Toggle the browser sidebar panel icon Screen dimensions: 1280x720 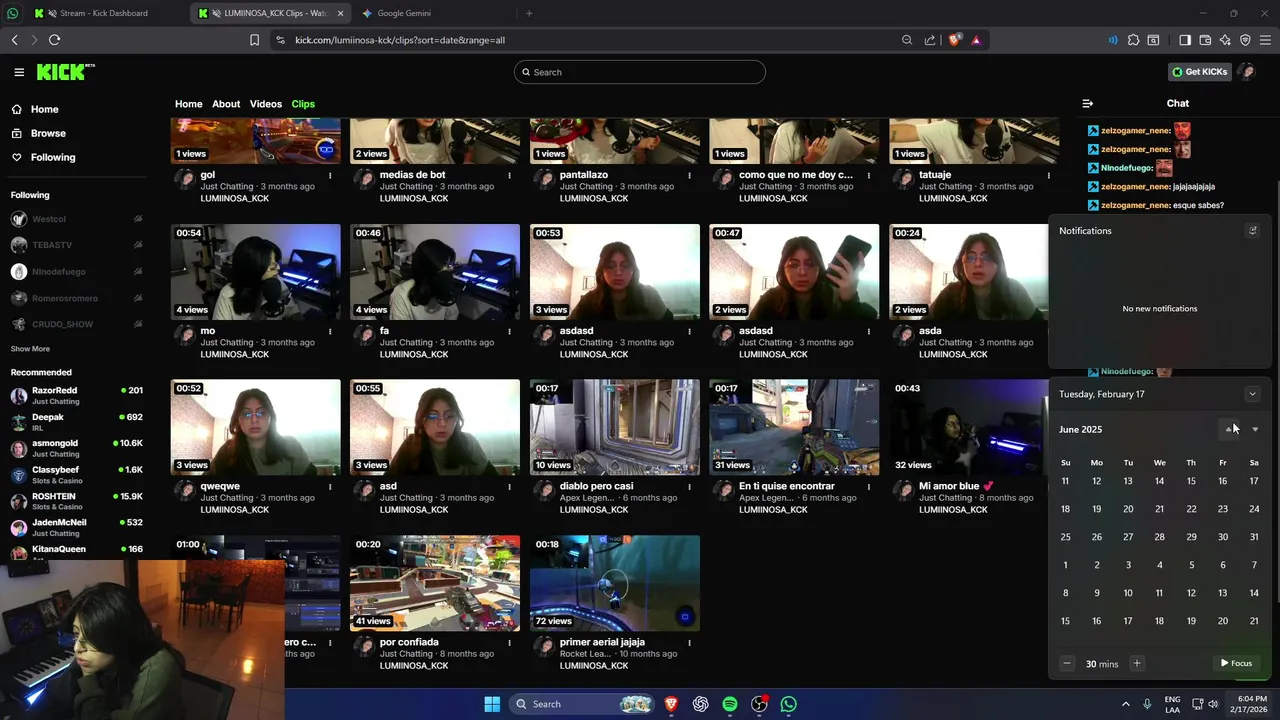[1185, 40]
